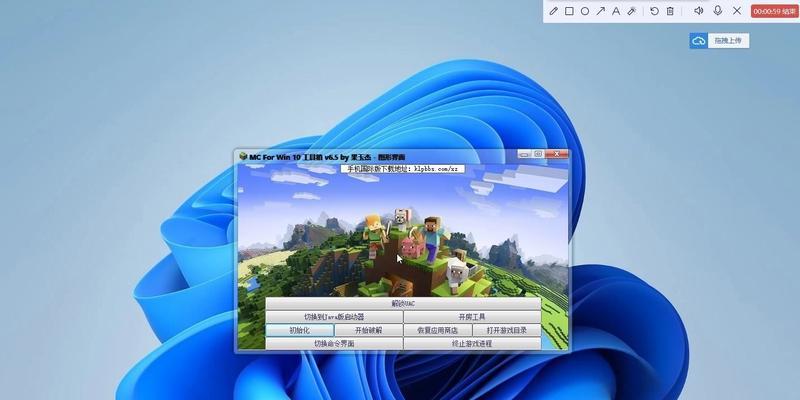Minimize the MC For Win 10 toolbox window
Screen dimensions: 800x400
(522, 154)
